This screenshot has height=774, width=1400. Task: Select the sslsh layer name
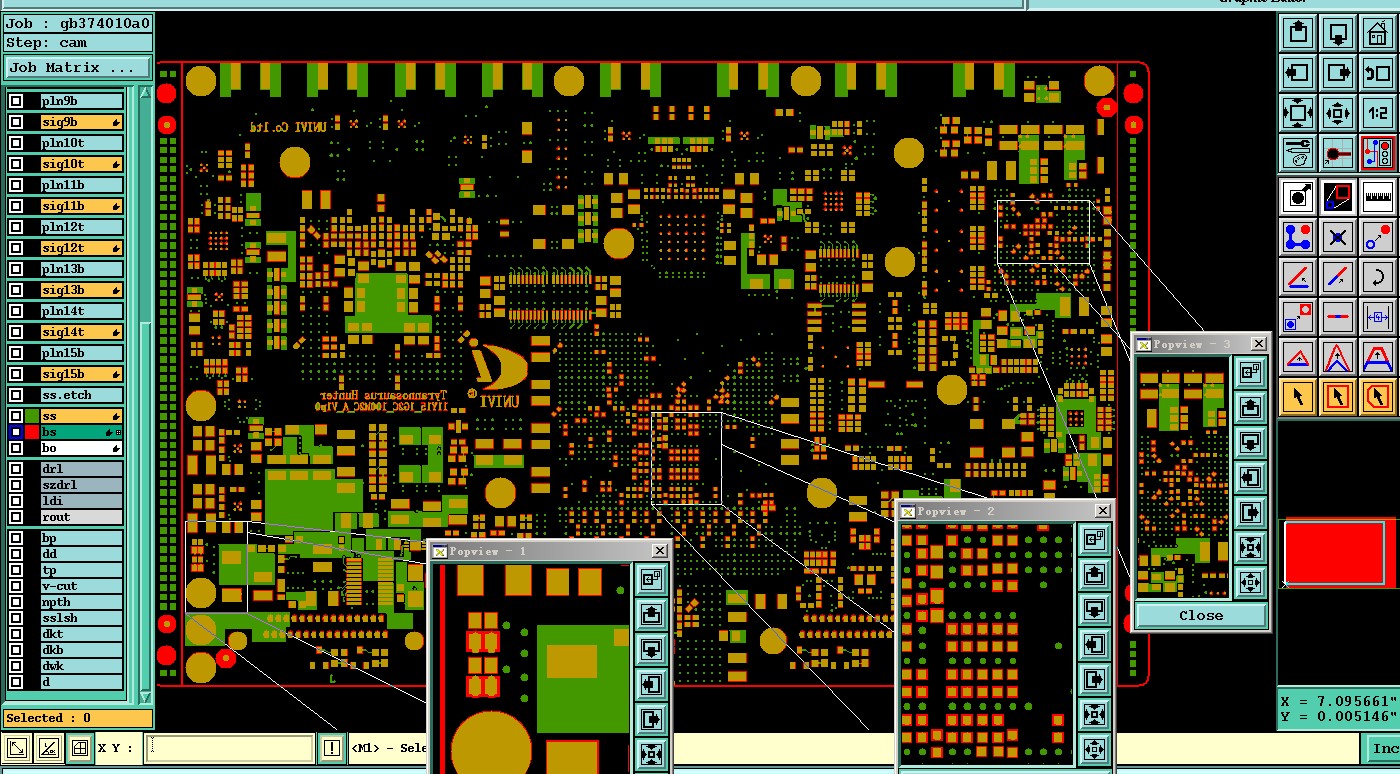[x=82, y=618]
